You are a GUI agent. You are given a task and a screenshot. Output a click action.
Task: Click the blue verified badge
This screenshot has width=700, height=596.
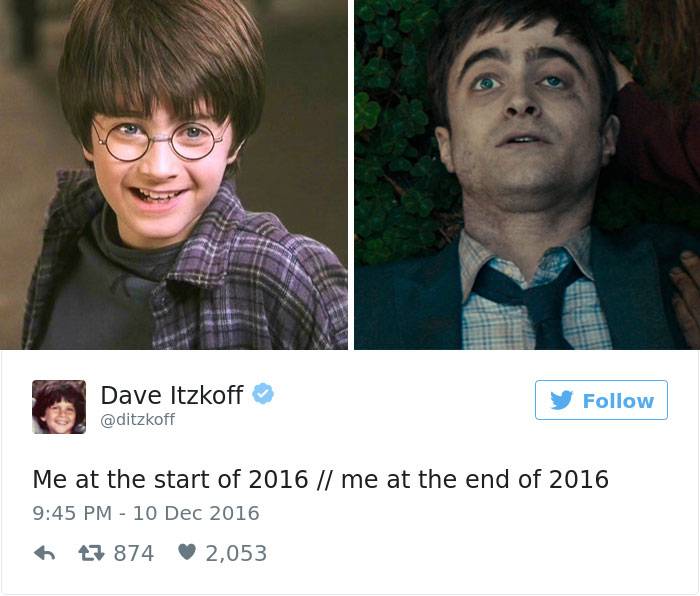tap(263, 394)
